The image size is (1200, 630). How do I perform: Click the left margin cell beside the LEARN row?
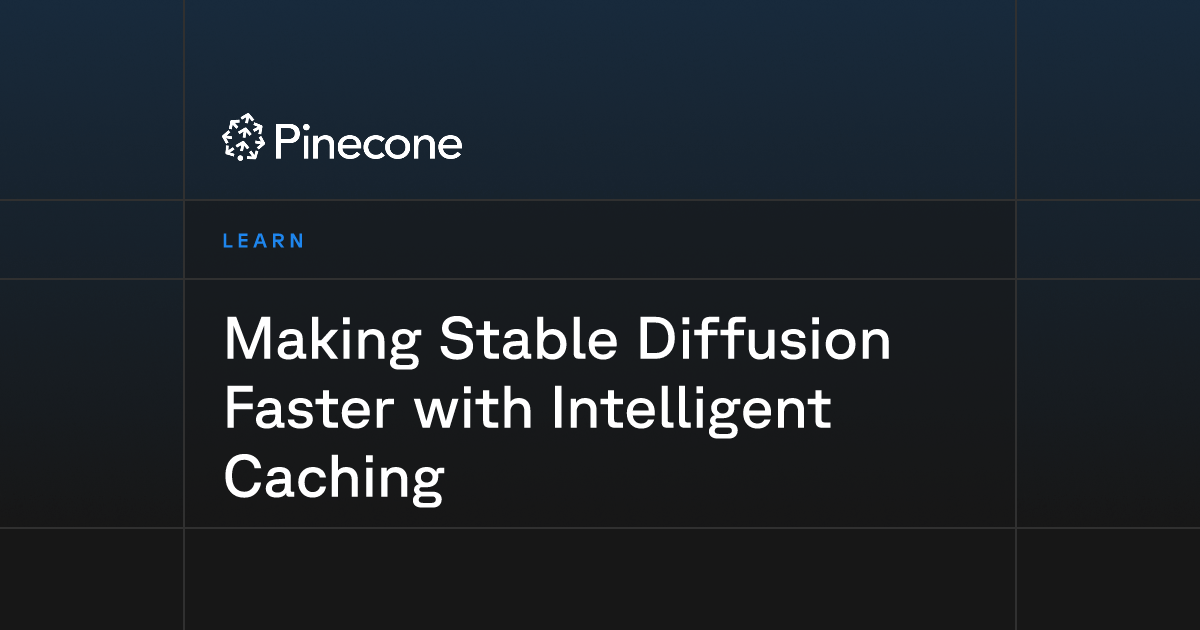92,240
